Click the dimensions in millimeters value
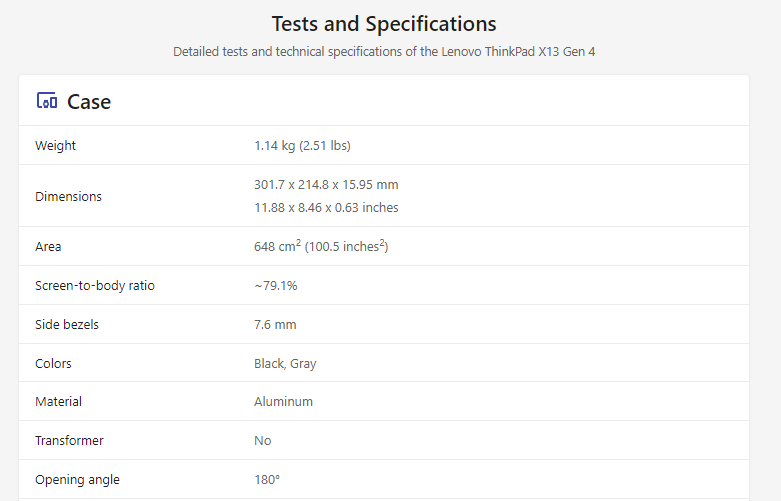 [326, 185]
